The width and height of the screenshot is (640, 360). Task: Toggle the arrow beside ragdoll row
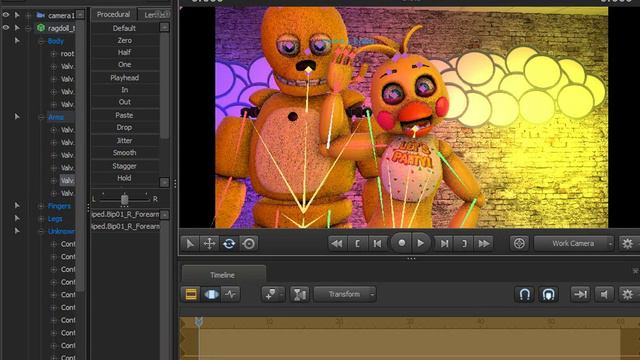[17, 28]
